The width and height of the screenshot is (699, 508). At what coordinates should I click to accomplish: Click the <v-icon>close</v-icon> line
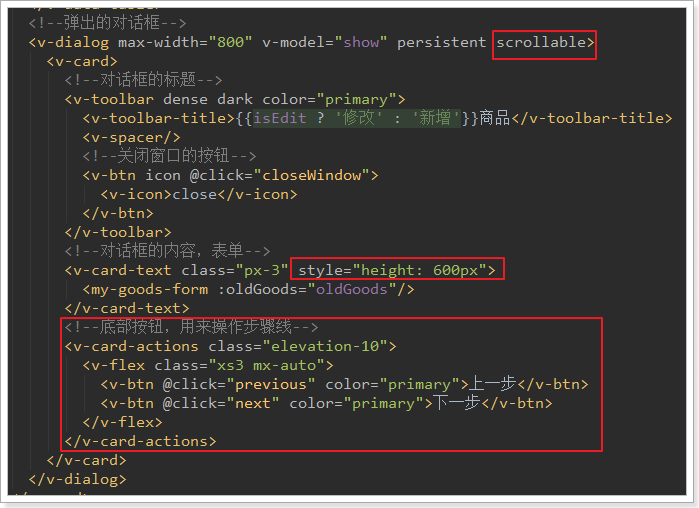(199, 194)
